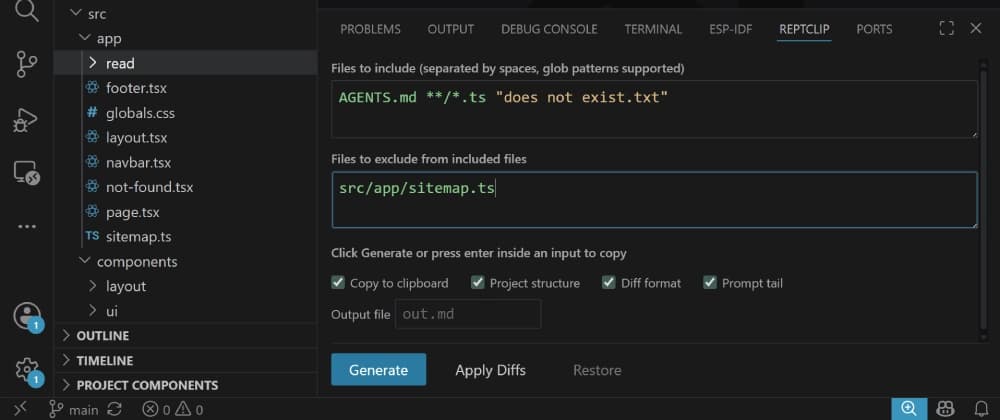This screenshot has height=420, width=1000.
Task: Switch to the ESP-IDF tab
Action: coord(731,29)
